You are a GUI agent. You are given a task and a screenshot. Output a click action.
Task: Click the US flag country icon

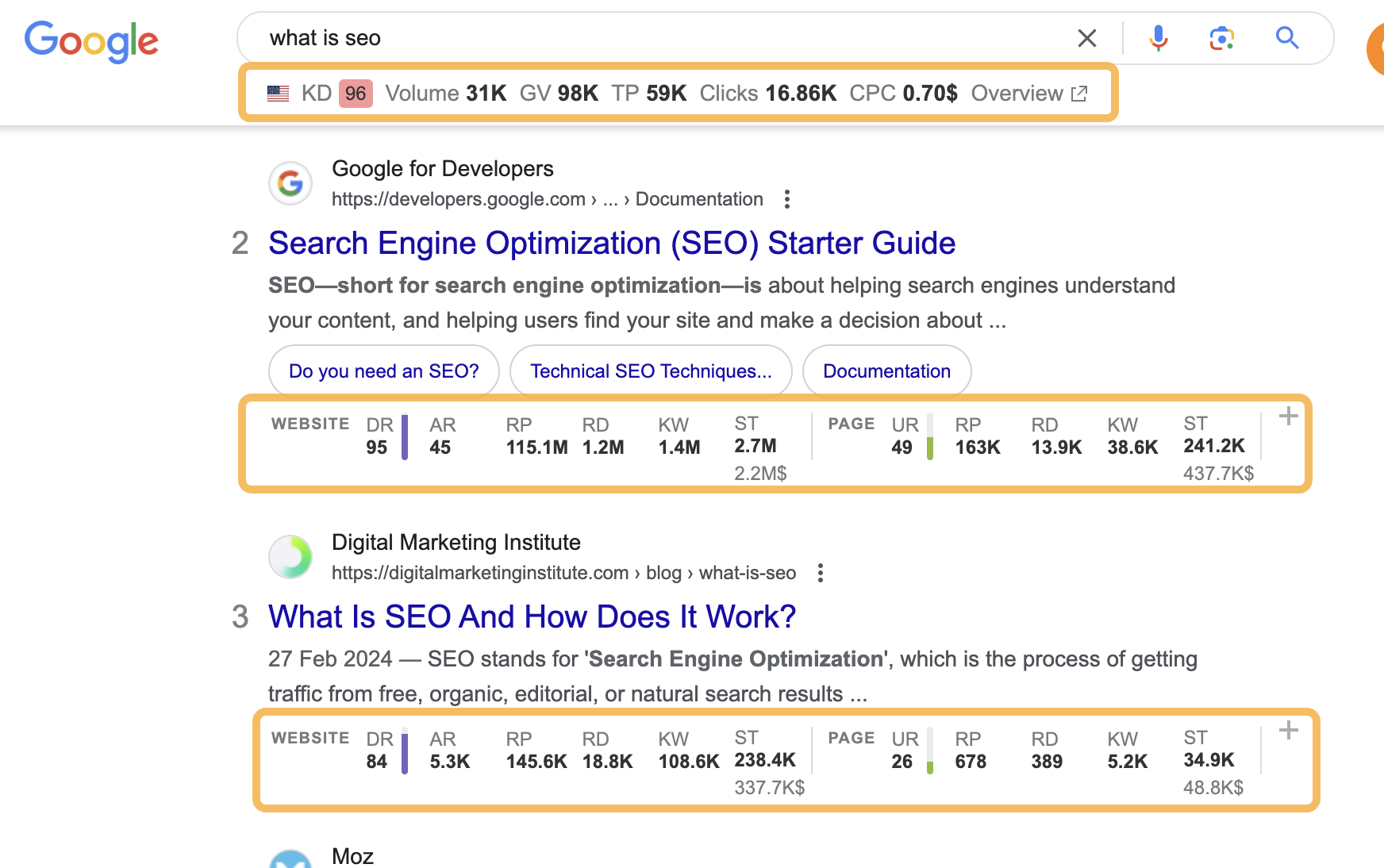click(278, 94)
